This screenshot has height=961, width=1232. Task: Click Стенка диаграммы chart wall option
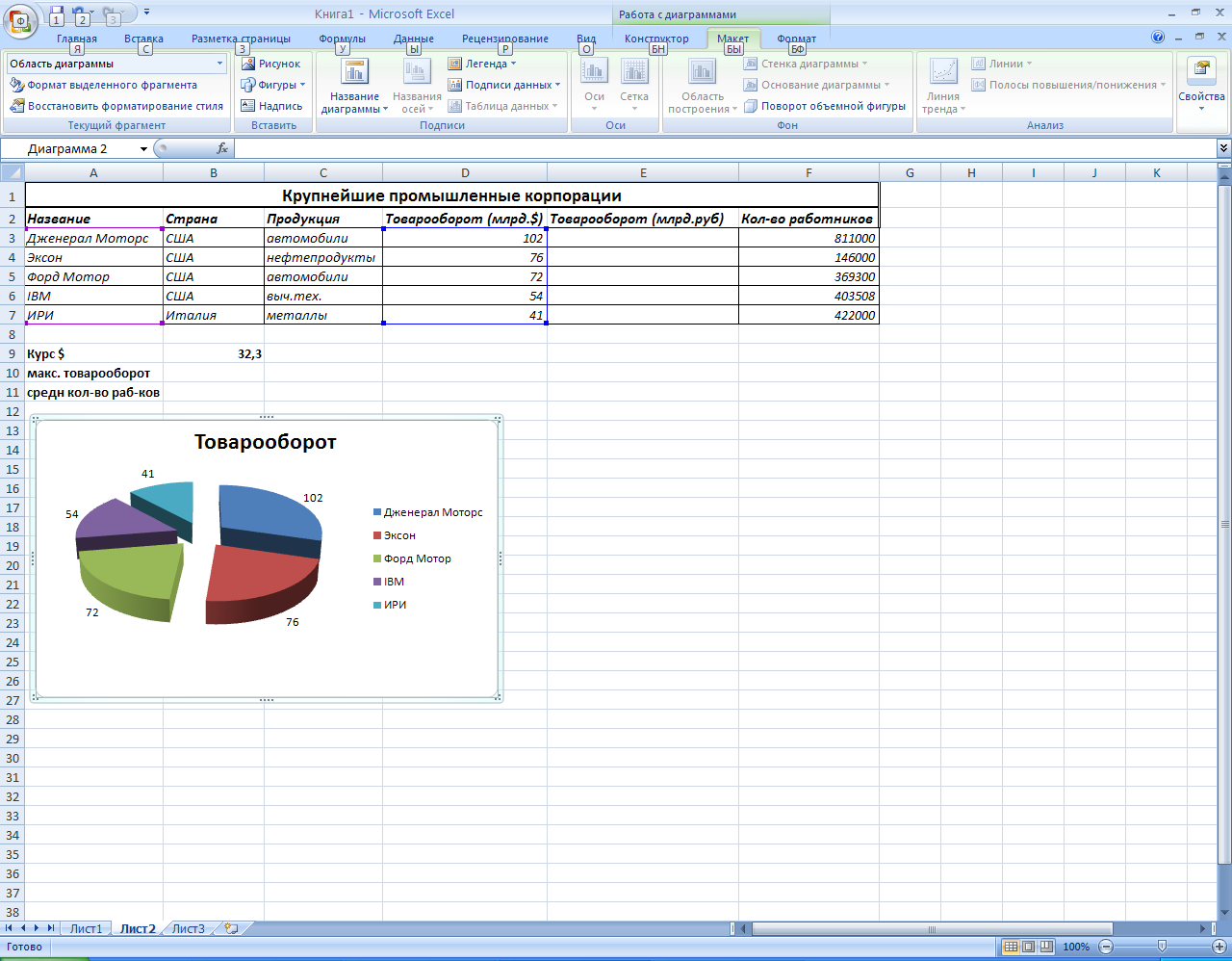(x=806, y=64)
